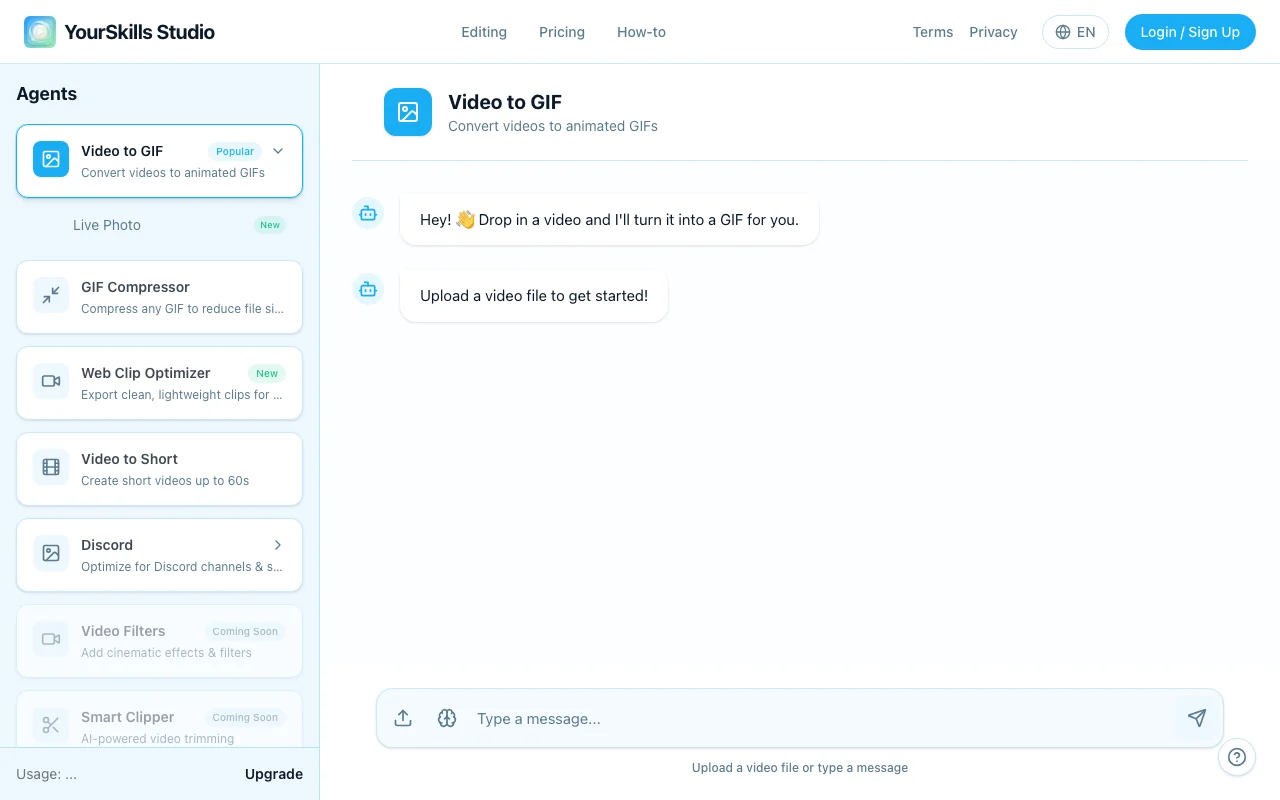The width and height of the screenshot is (1280, 800).
Task: Click 'AI-powered video trimming' description
Action: [x=157, y=739]
